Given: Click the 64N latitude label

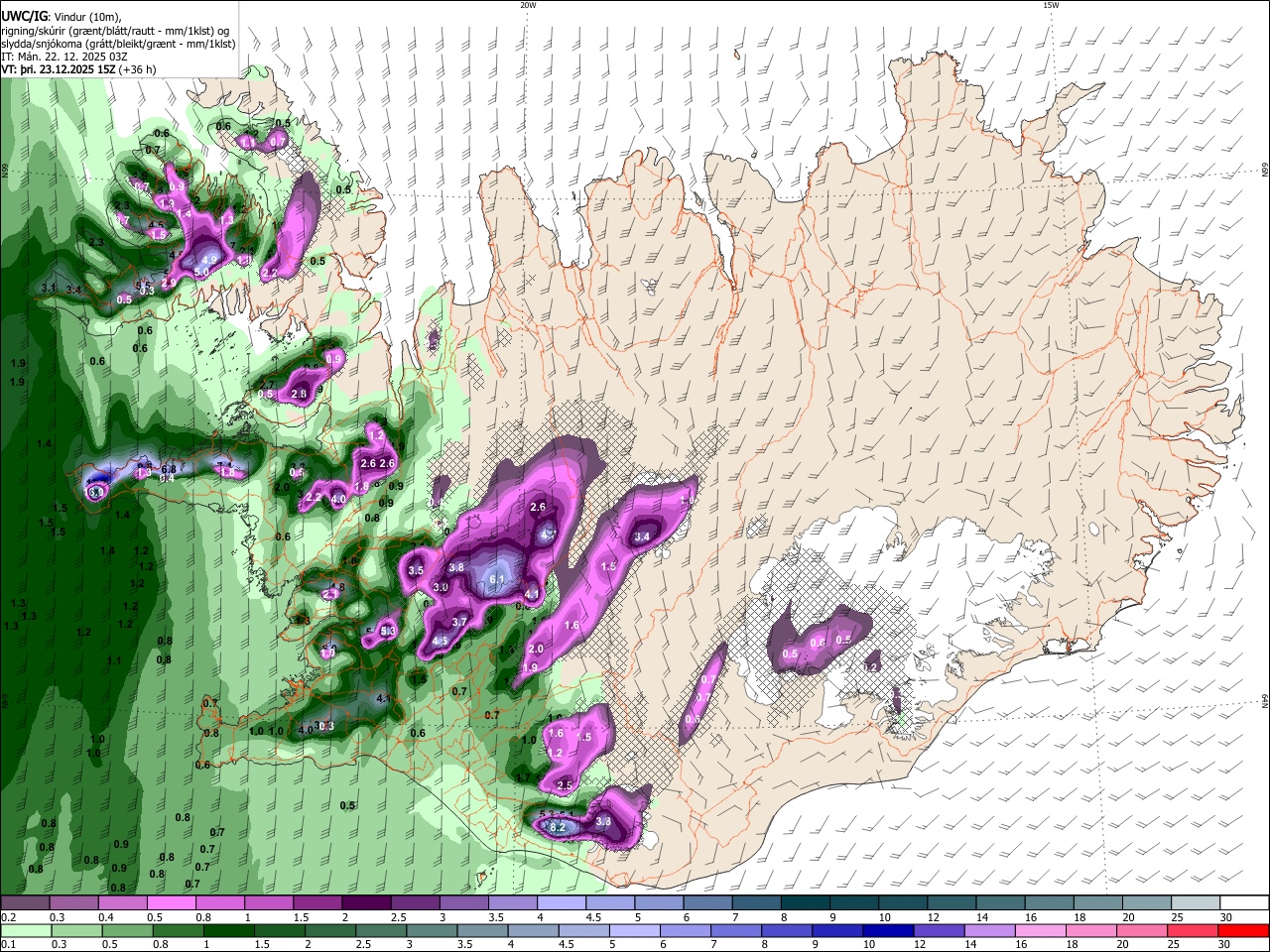Looking at the screenshot, I should click(x=1265, y=701).
